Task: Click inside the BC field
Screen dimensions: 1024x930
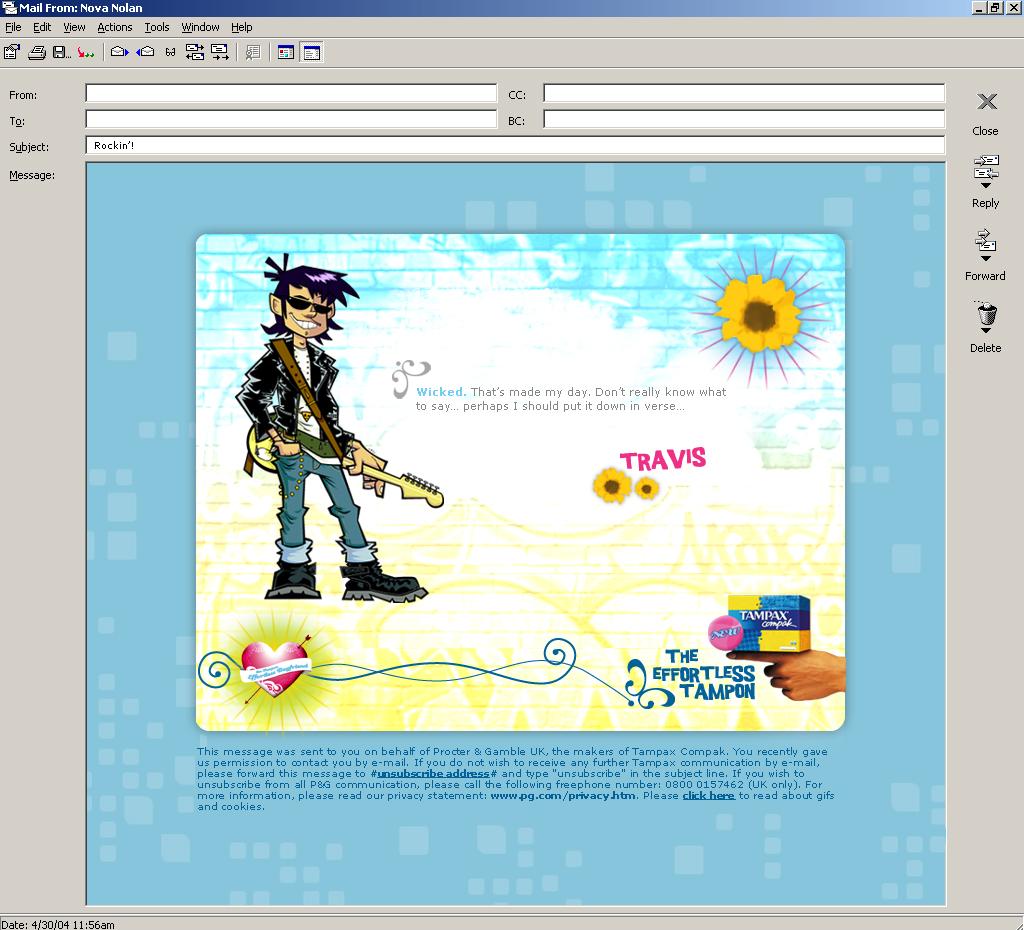Action: 744,119
